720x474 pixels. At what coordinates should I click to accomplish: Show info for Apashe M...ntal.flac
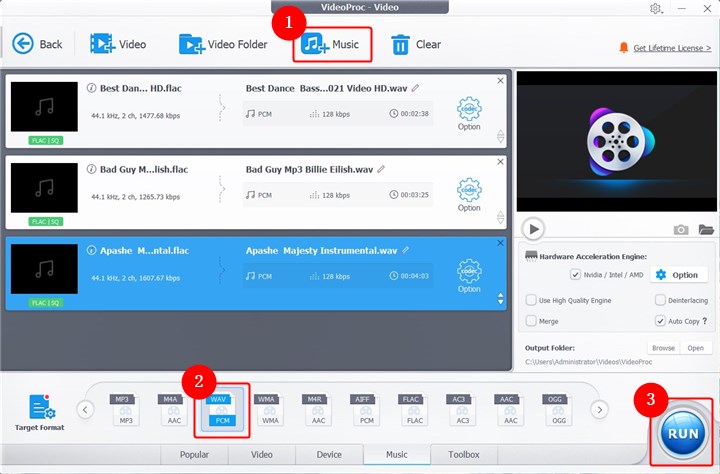(x=91, y=250)
